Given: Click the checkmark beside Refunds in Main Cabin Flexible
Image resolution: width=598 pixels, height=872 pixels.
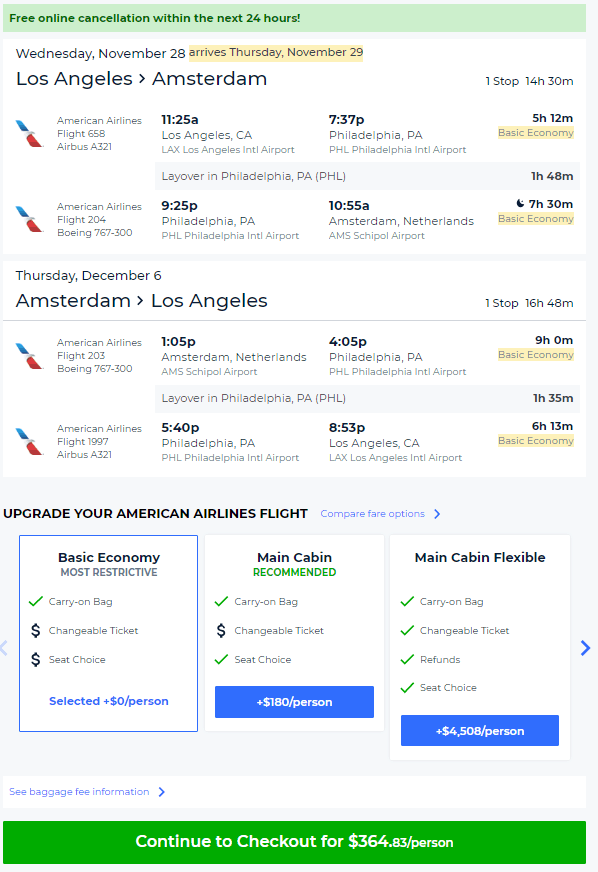Looking at the screenshot, I should pos(406,659).
